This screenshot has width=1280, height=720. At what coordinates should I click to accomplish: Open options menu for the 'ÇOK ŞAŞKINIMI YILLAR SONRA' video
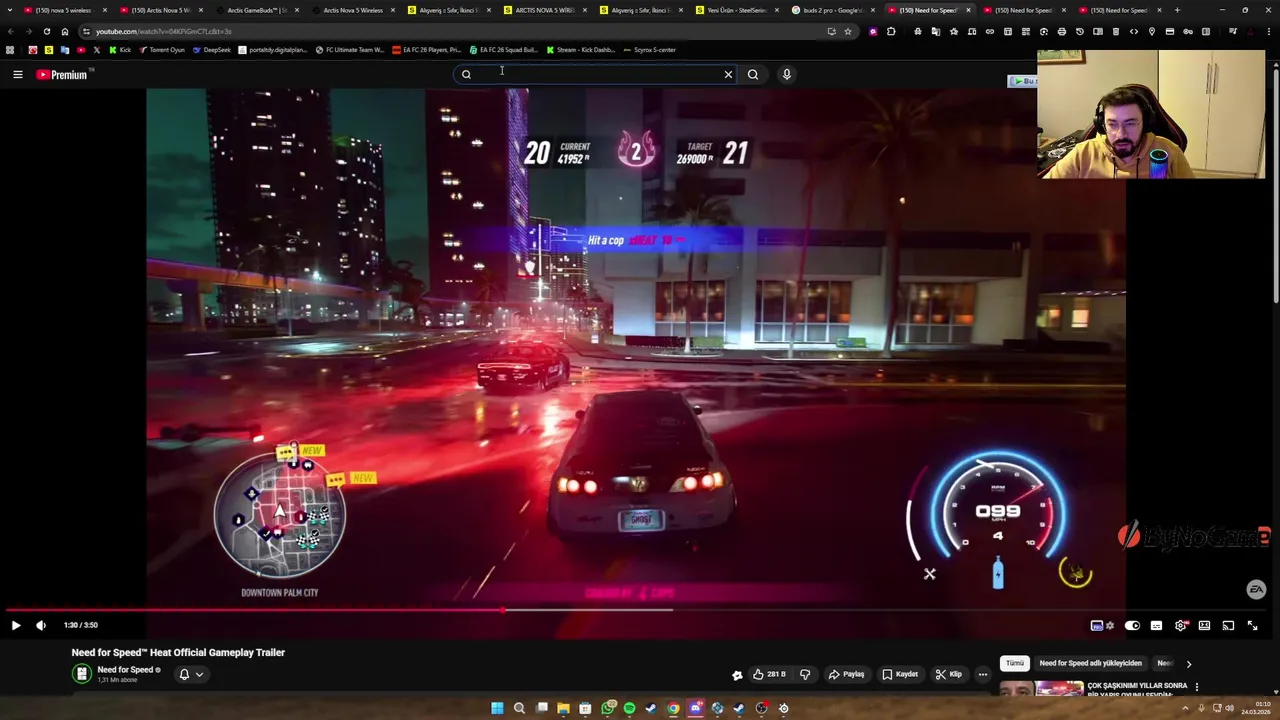[1196, 687]
